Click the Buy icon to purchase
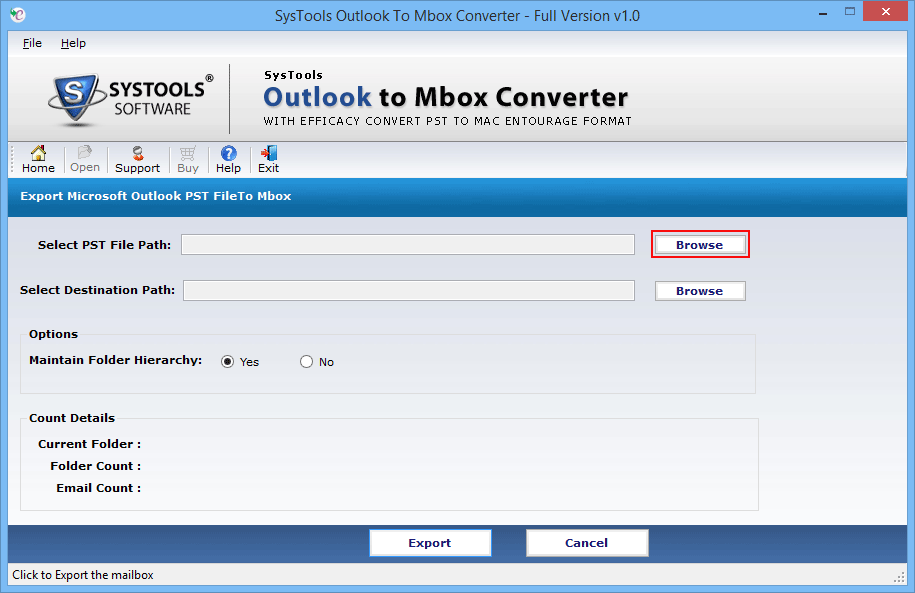 pos(187,159)
